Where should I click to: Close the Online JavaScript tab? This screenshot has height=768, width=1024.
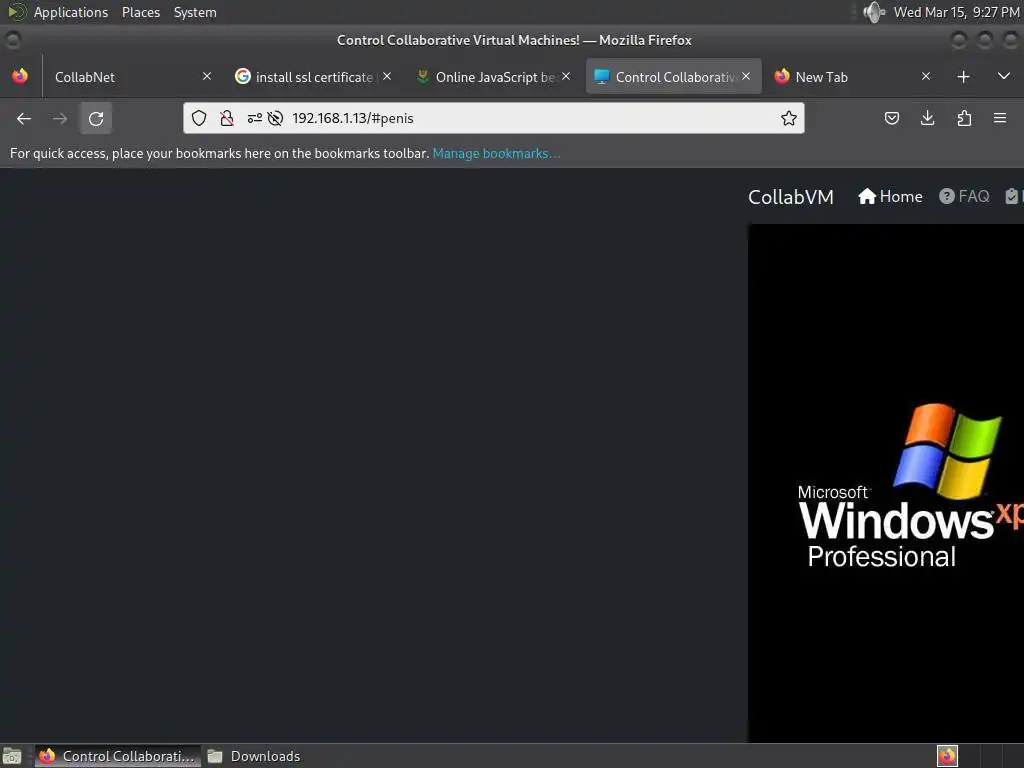pos(566,76)
